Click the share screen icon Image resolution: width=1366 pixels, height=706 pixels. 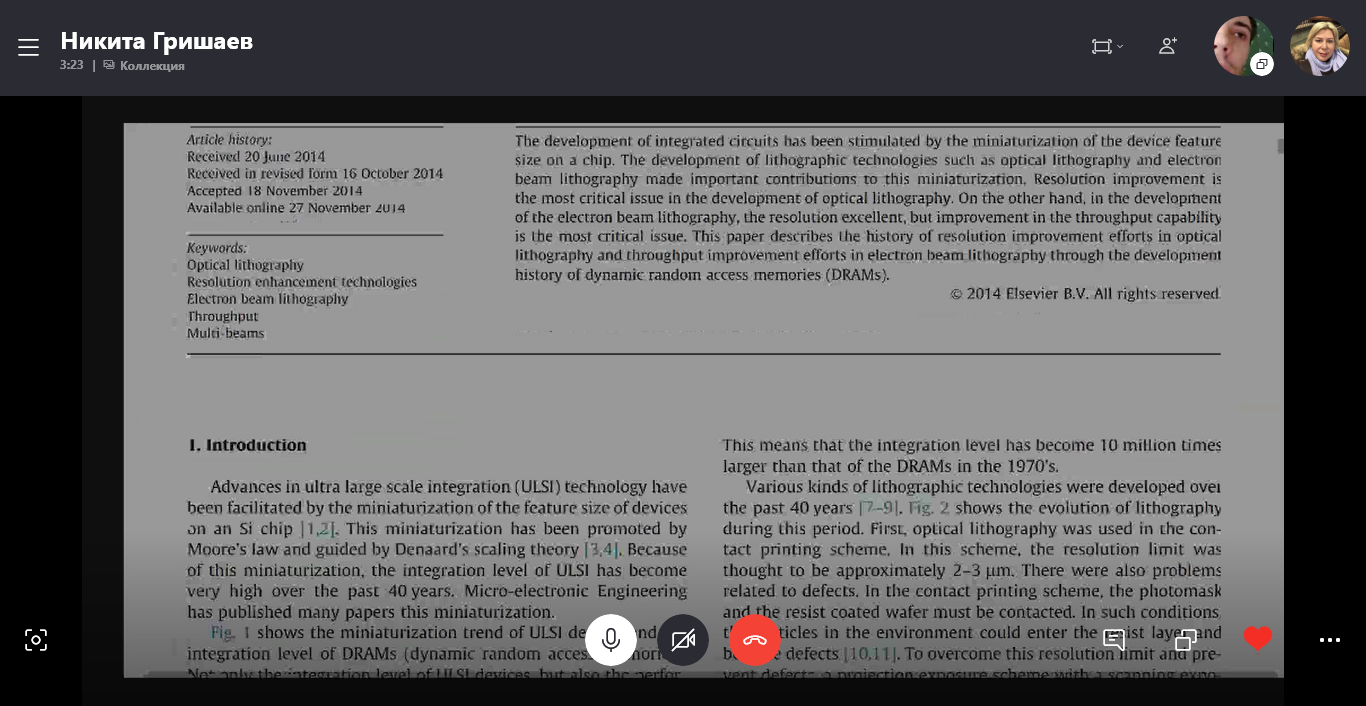click(x=1186, y=640)
